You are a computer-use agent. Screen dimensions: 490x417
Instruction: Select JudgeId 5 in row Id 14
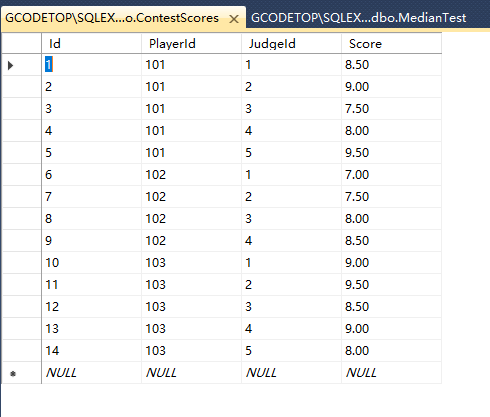tap(292, 351)
